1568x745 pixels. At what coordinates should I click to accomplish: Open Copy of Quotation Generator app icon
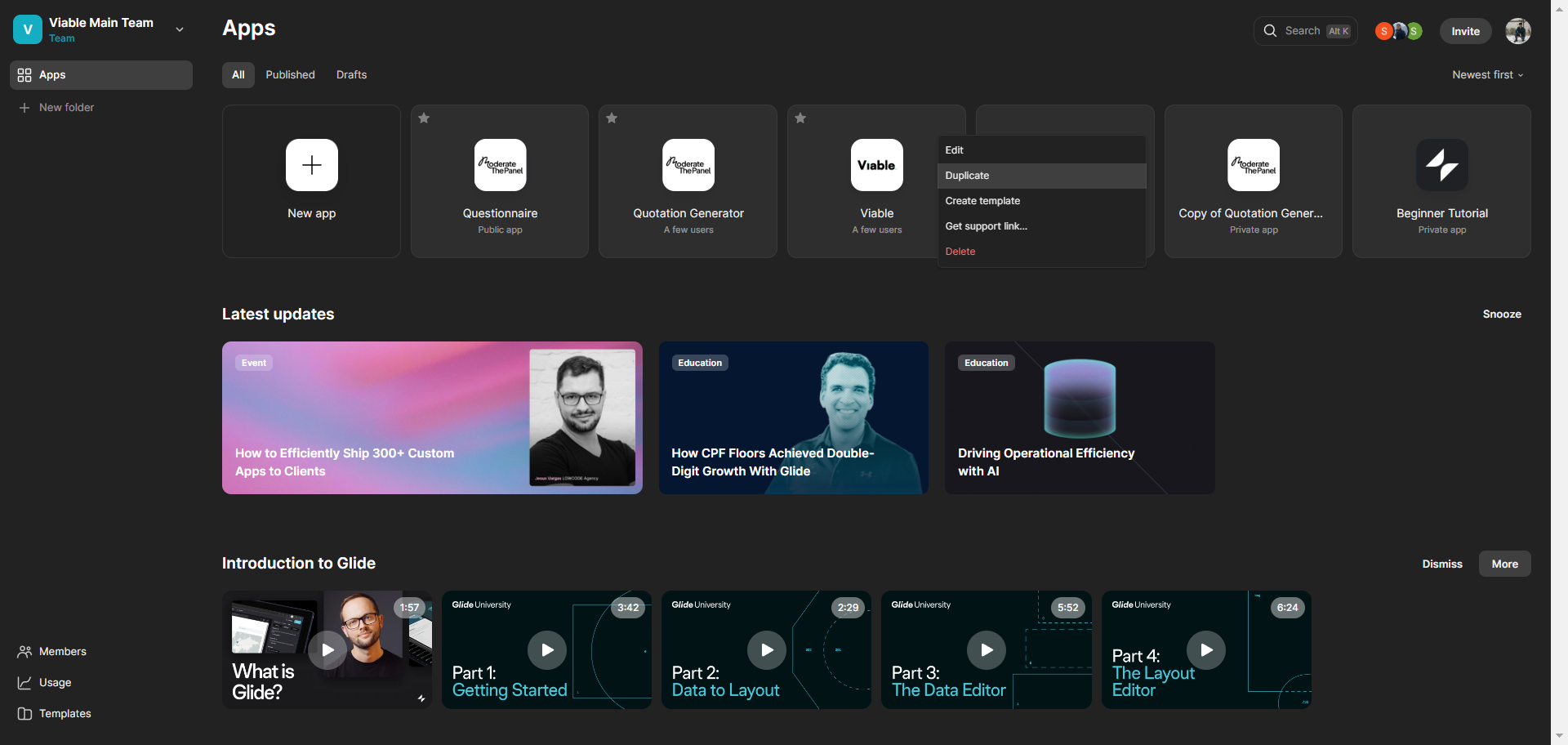(1254, 165)
